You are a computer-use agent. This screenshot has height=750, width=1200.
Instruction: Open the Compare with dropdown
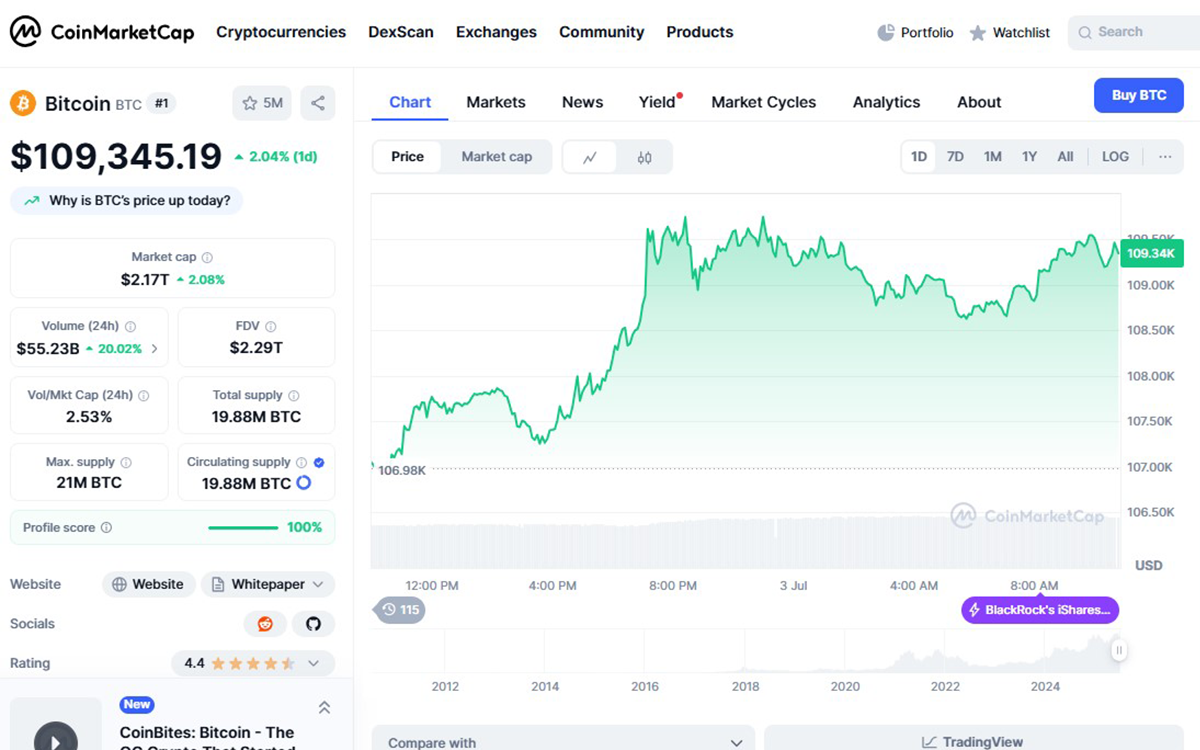(564, 741)
